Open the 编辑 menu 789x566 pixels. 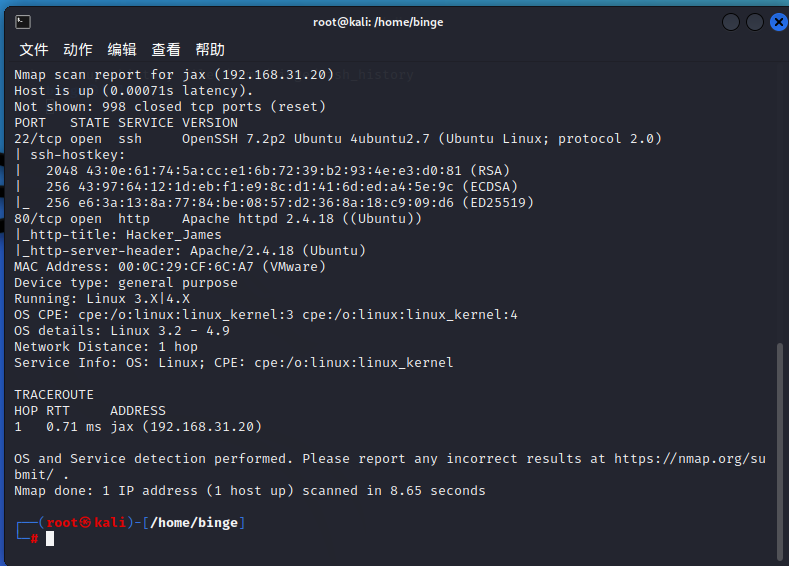[122, 49]
